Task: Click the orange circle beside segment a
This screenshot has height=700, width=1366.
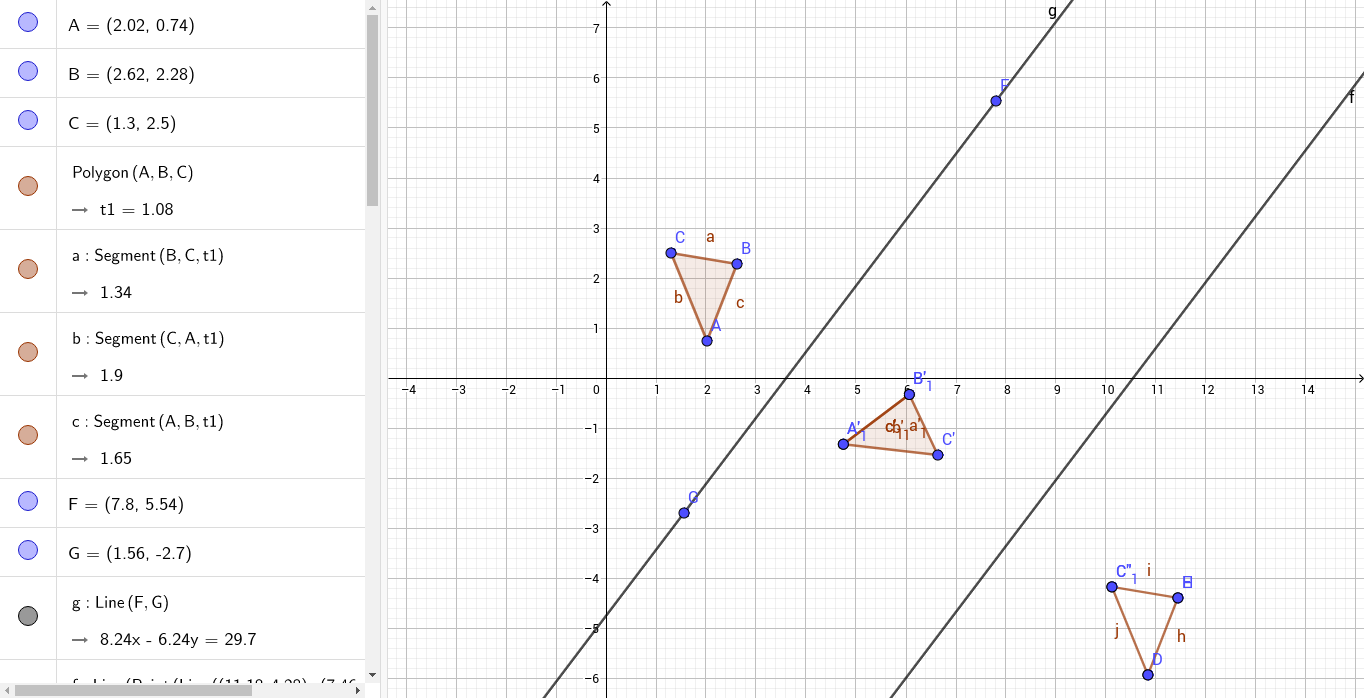Action: pyautogui.click(x=27, y=268)
